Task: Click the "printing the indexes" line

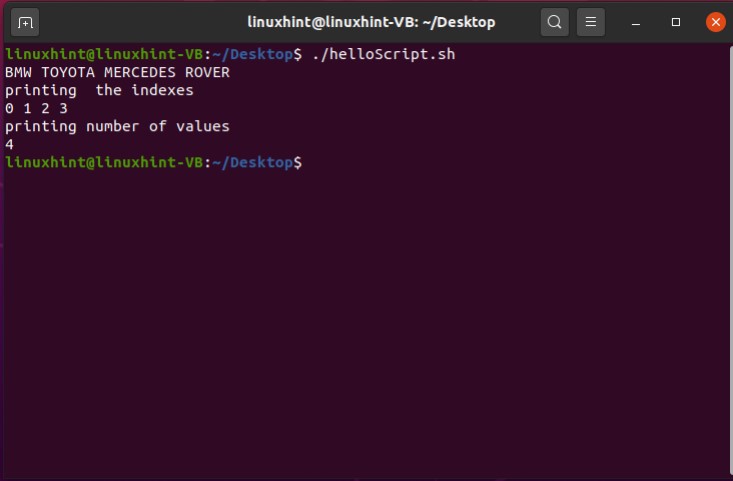Action: (99, 90)
